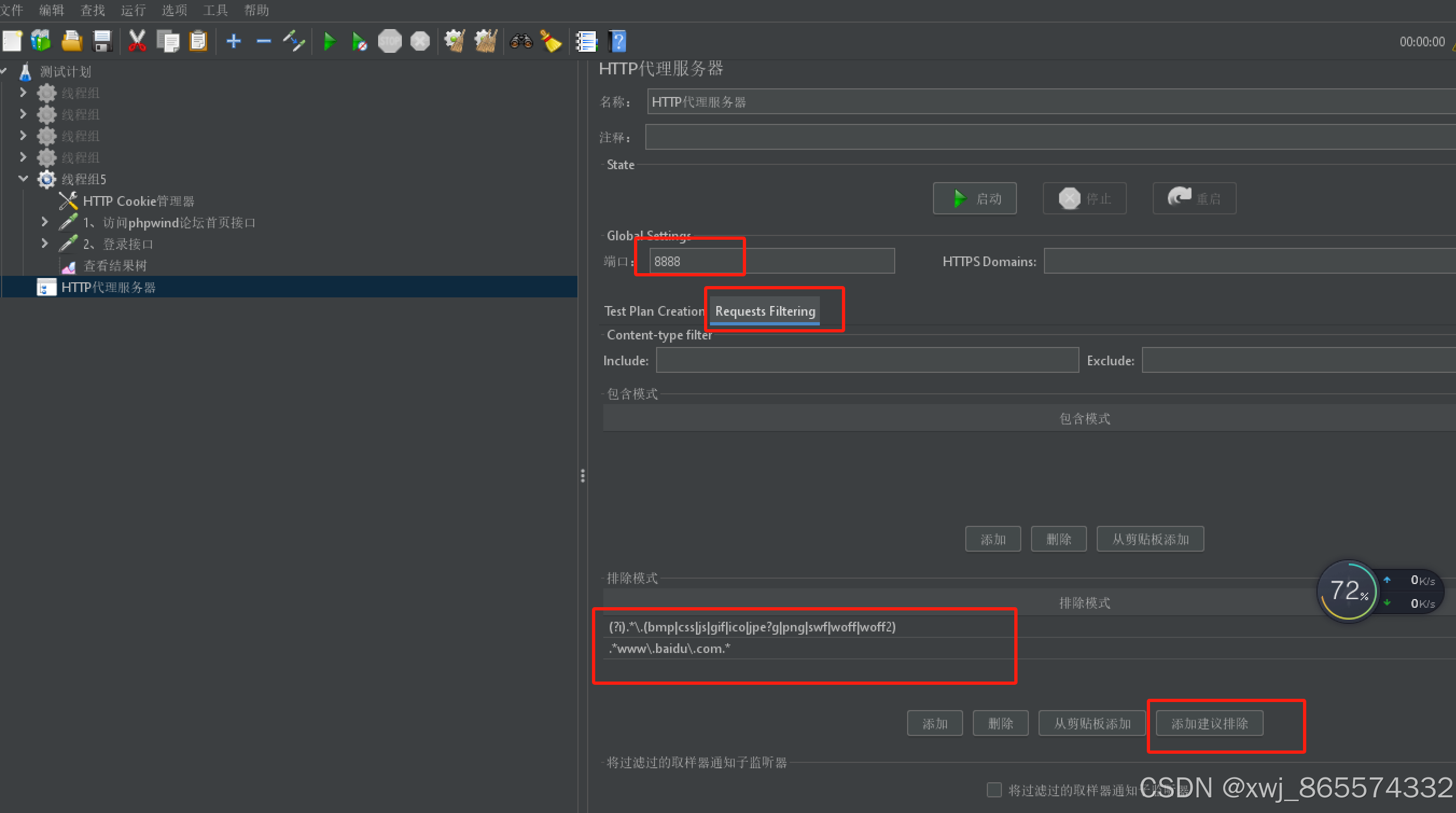Screen dimensions: 1456x813
Task: Open the Help question mark icon
Action: tap(618, 41)
